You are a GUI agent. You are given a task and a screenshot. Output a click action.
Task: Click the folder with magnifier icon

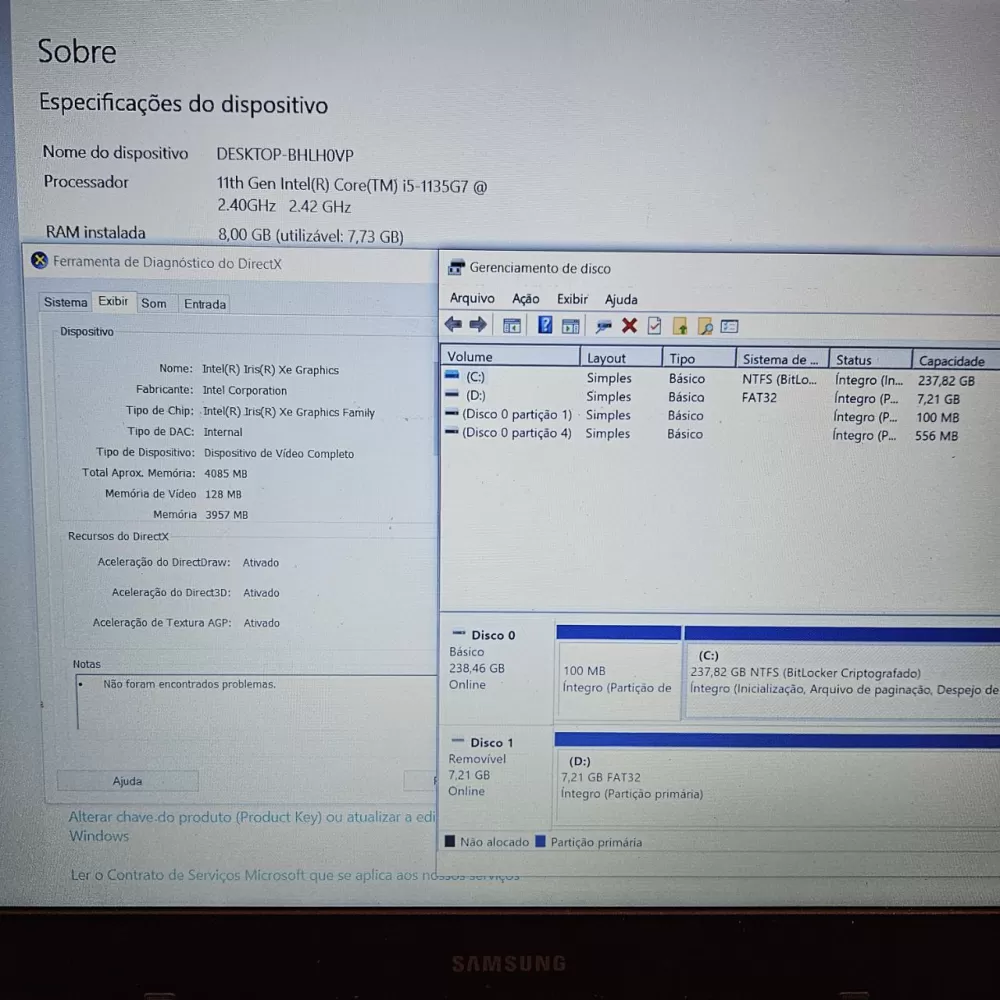705,327
